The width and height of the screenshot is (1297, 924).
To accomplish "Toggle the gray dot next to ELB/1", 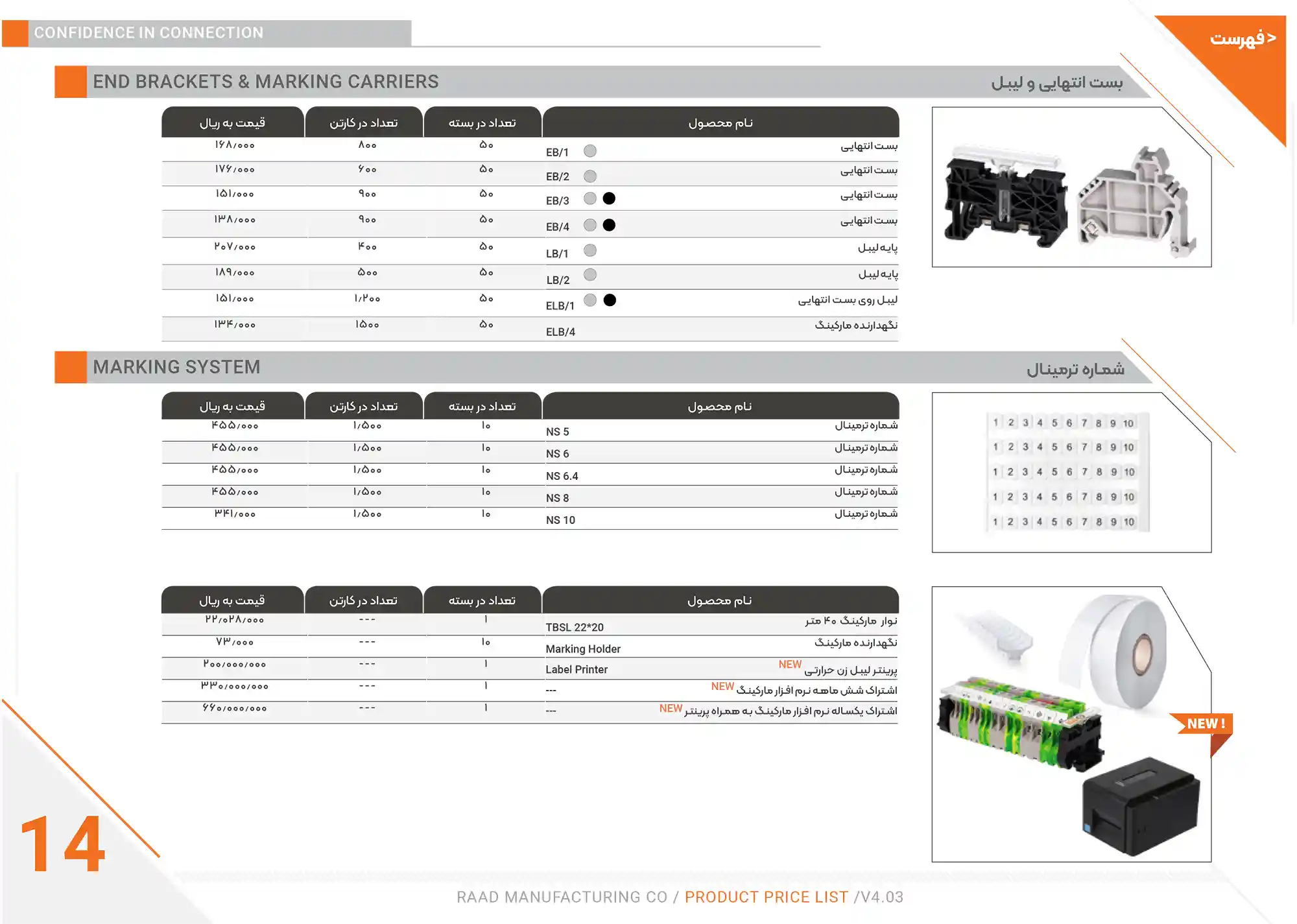I will point(589,300).
